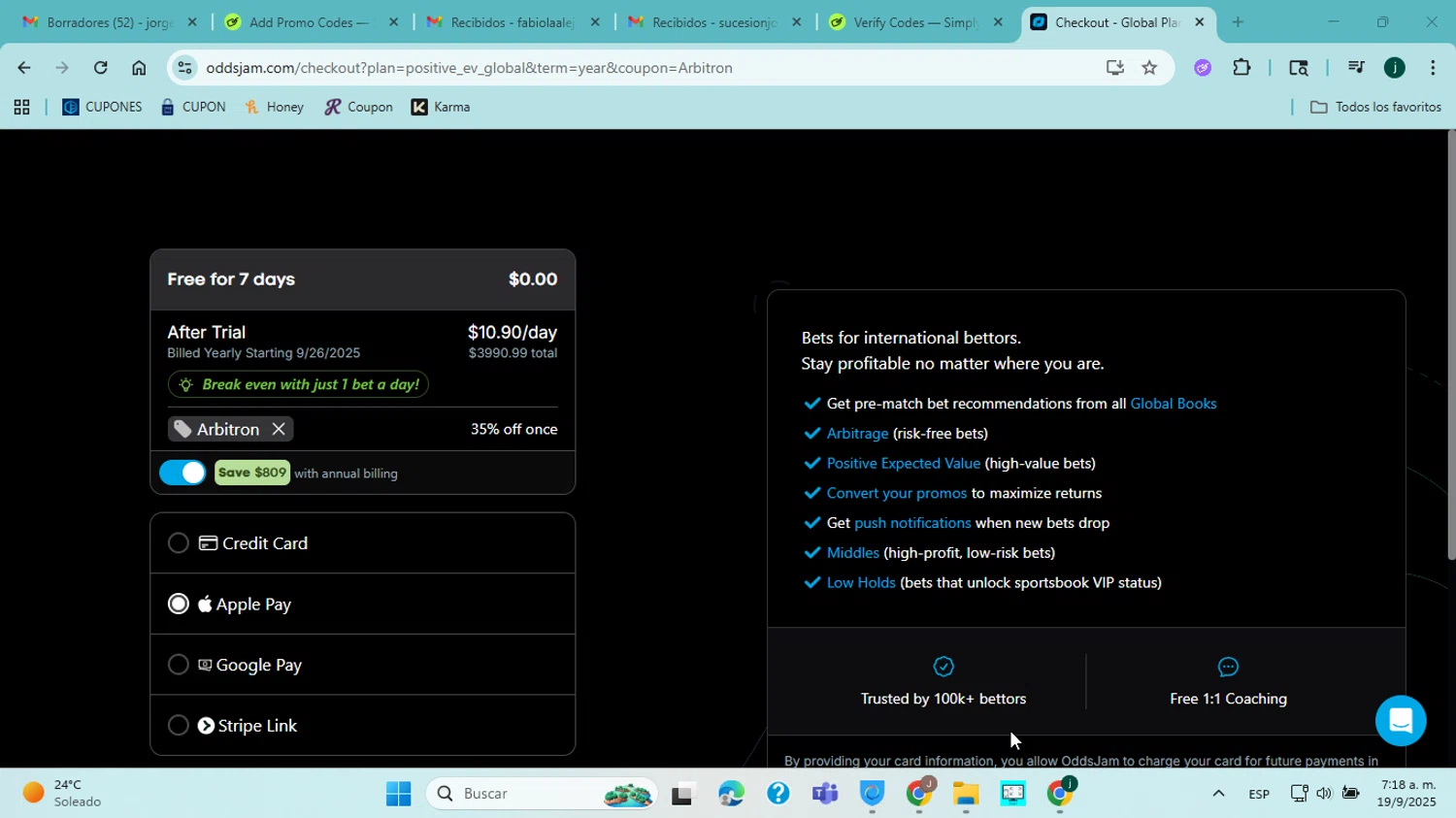Open the Coupon bookmark
The height and width of the screenshot is (818, 1456).
click(x=359, y=108)
